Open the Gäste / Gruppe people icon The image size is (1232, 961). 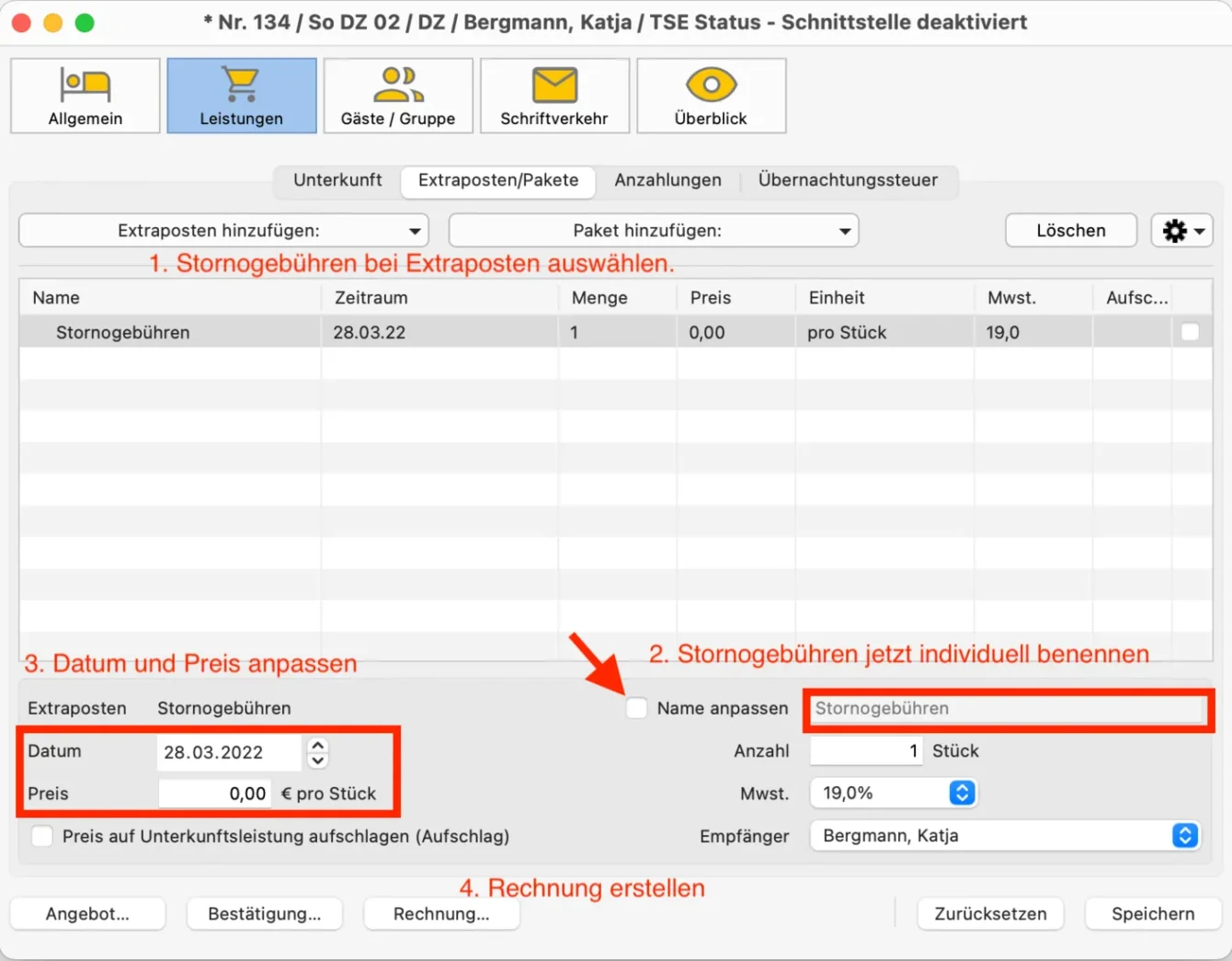click(398, 96)
